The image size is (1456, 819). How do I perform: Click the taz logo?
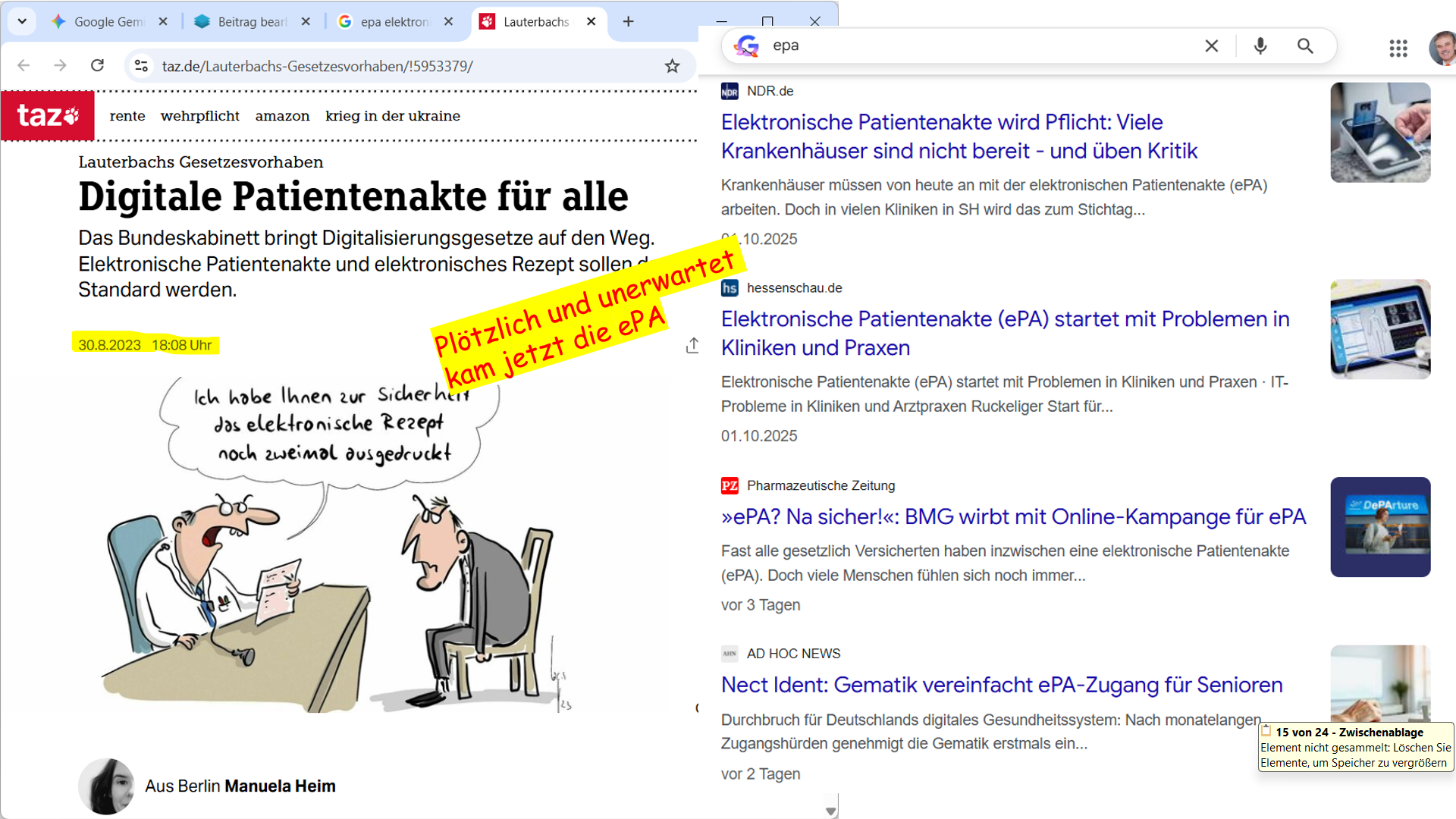pyautogui.click(x=48, y=115)
